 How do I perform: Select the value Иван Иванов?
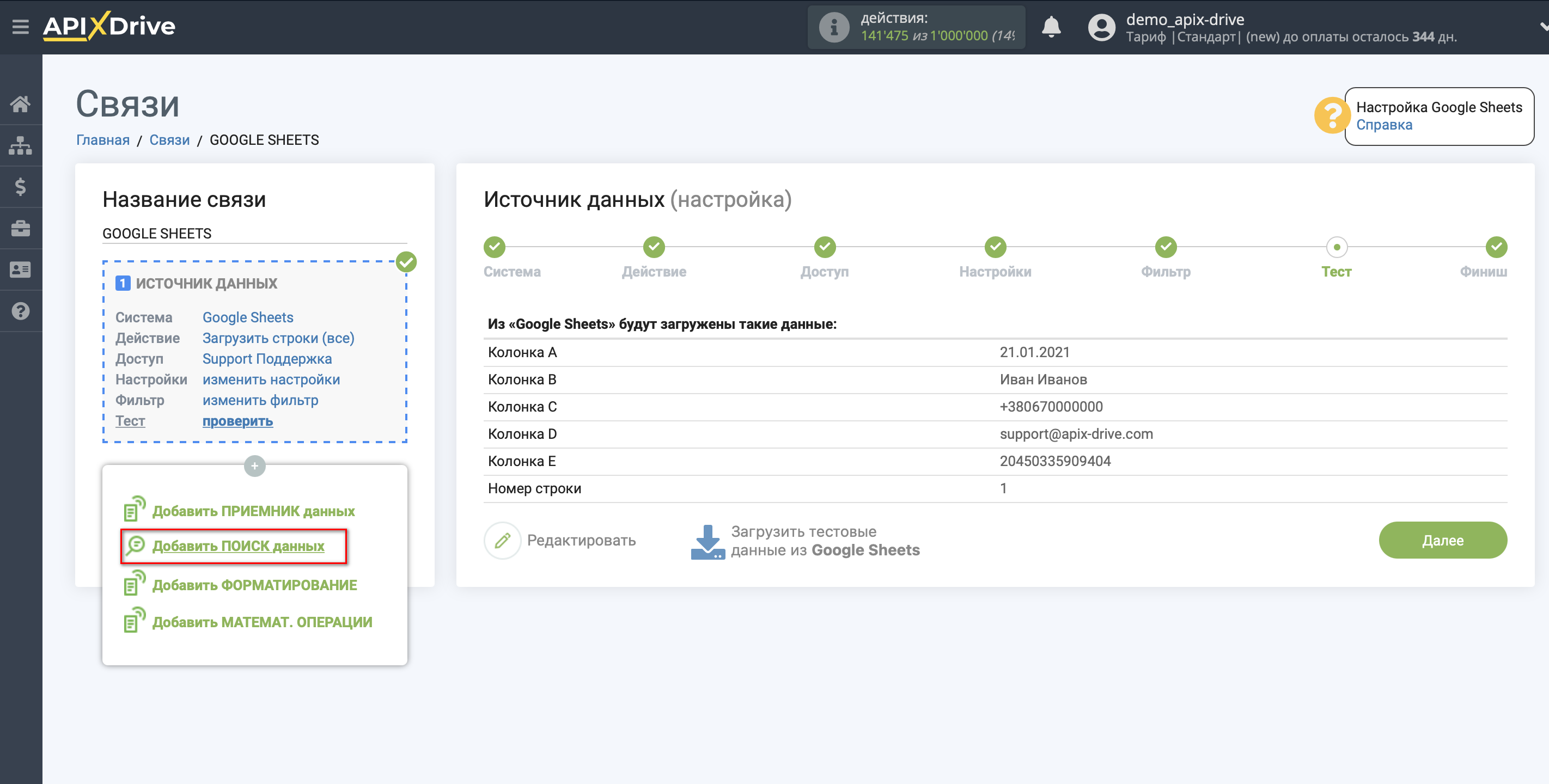click(x=1044, y=379)
